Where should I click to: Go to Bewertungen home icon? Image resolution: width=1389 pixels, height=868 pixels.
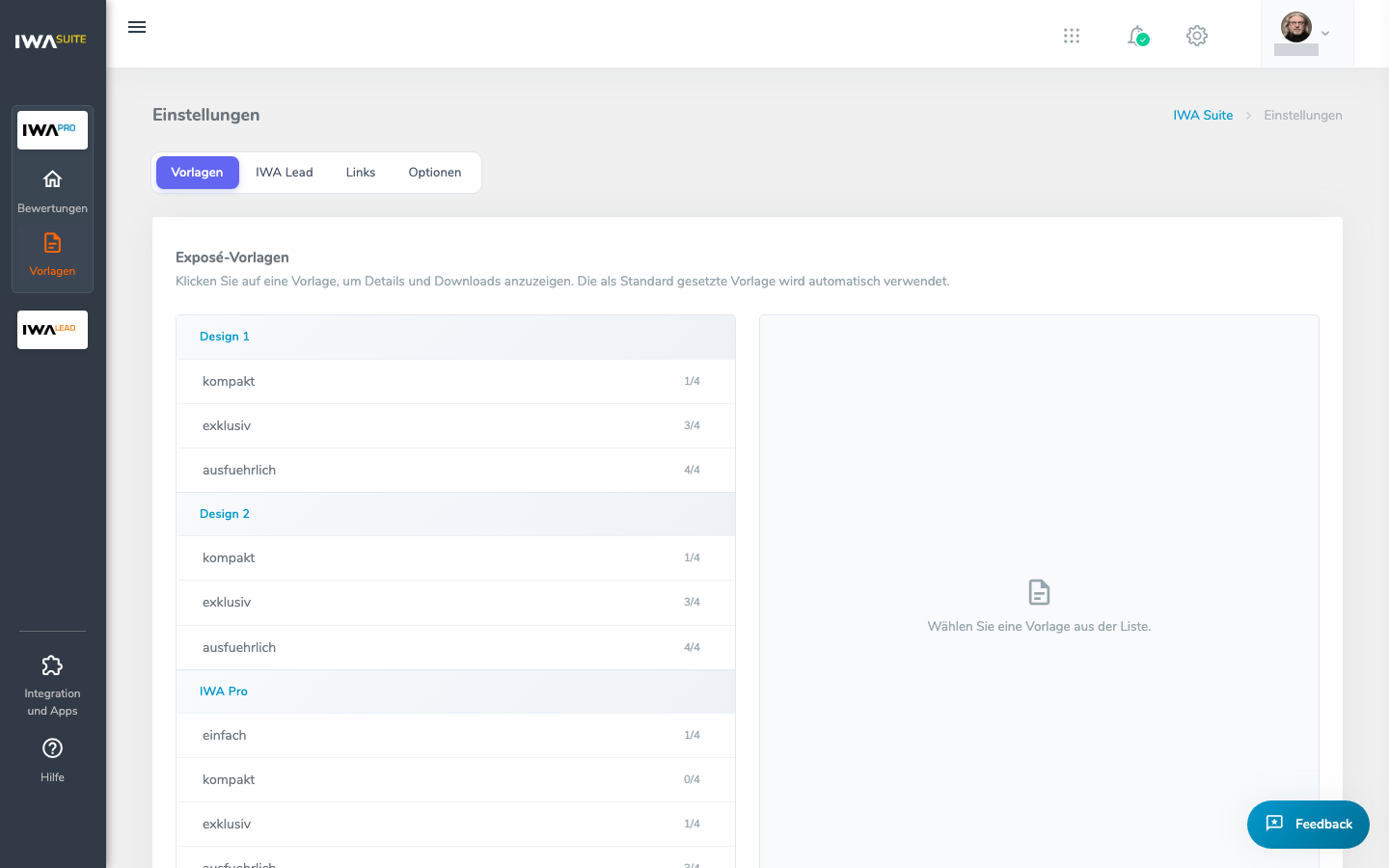pyautogui.click(x=52, y=179)
